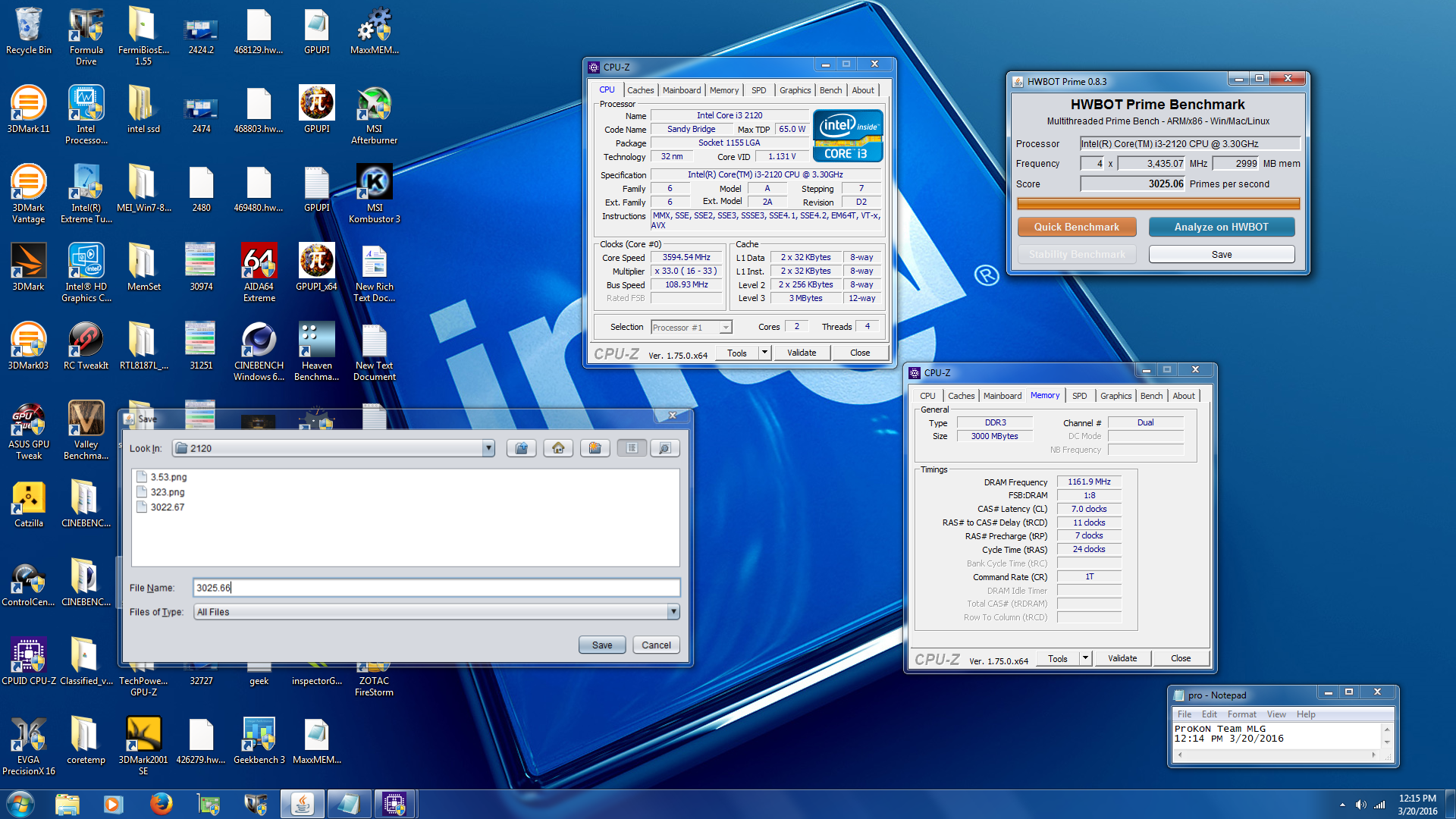Viewport: 1456px width, 819px height.
Task: Launch ASUS GPU Tweak icon
Action: pyautogui.click(x=29, y=431)
